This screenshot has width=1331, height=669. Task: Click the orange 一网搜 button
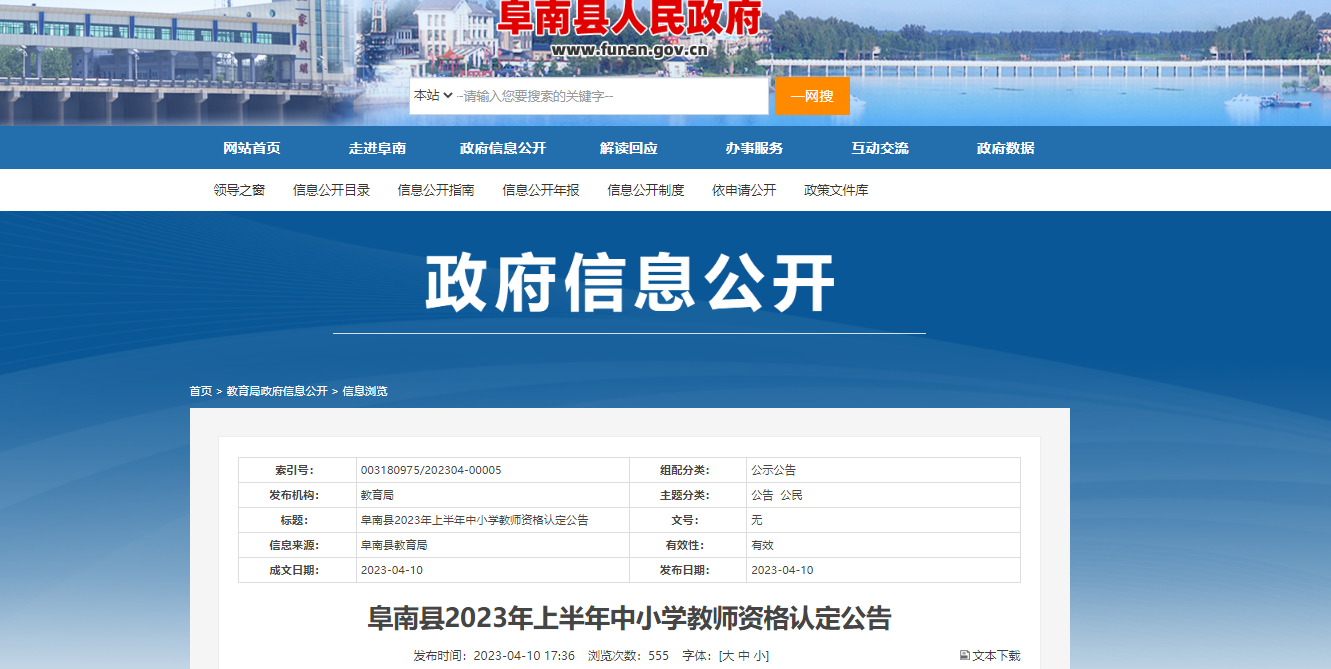[x=812, y=96]
